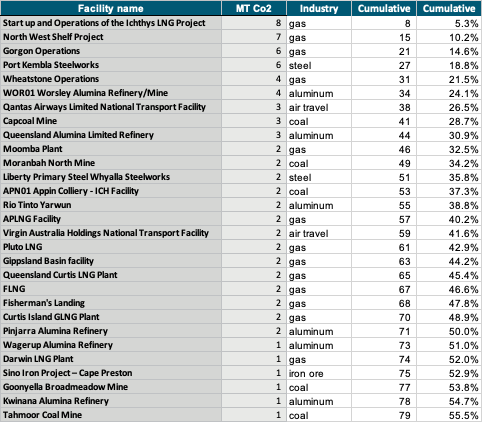This screenshot has height=422, width=482.
Task: Select the 5.3% cumulative percentage cell
Action: [449, 23]
